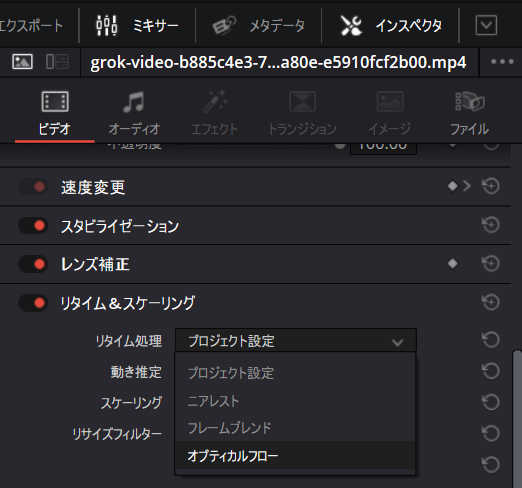This screenshot has width=522, height=488.
Task: Reset the 動き推定 parameter
Action: pos(491,371)
